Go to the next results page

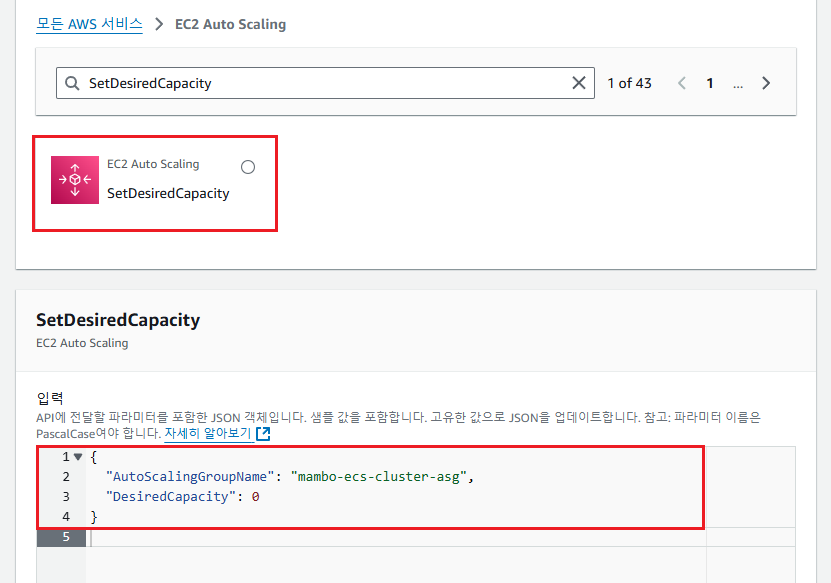(x=766, y=83)
